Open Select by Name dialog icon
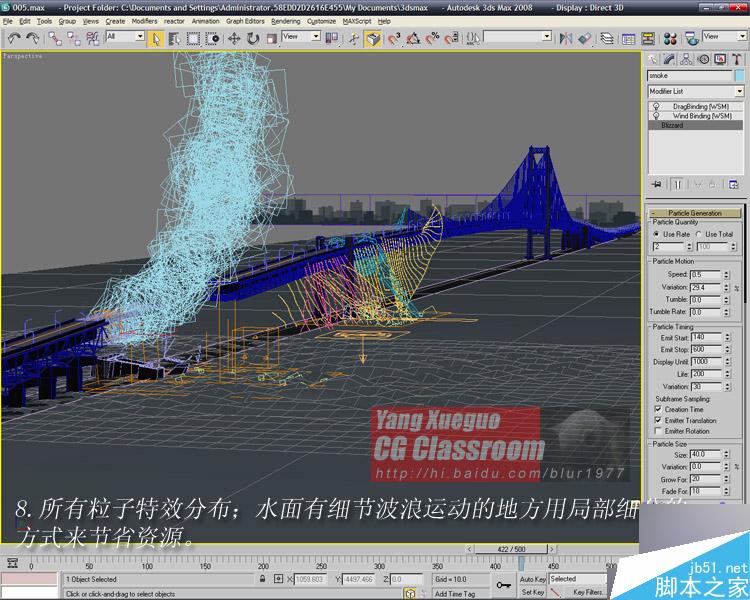 [174, 39]
